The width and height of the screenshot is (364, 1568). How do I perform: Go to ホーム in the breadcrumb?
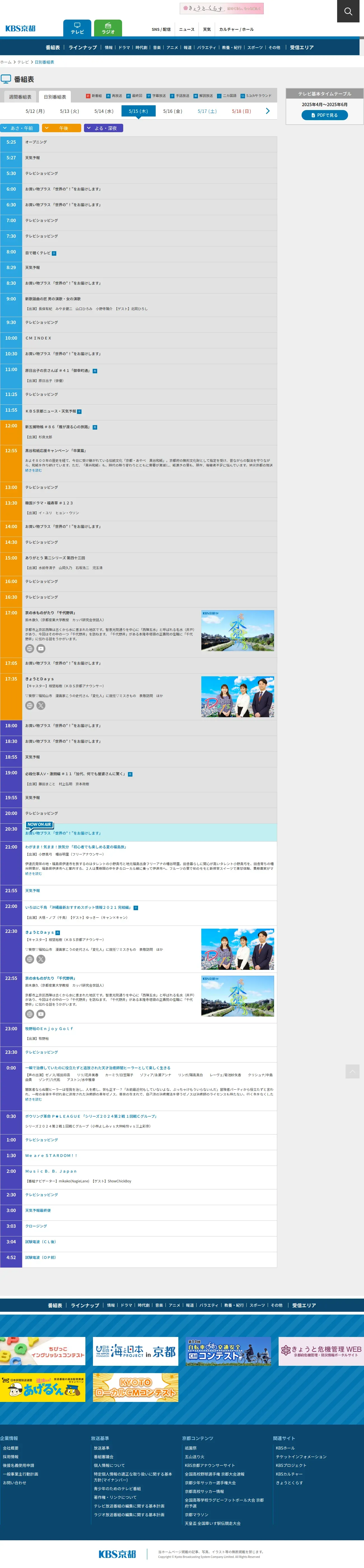6,62
